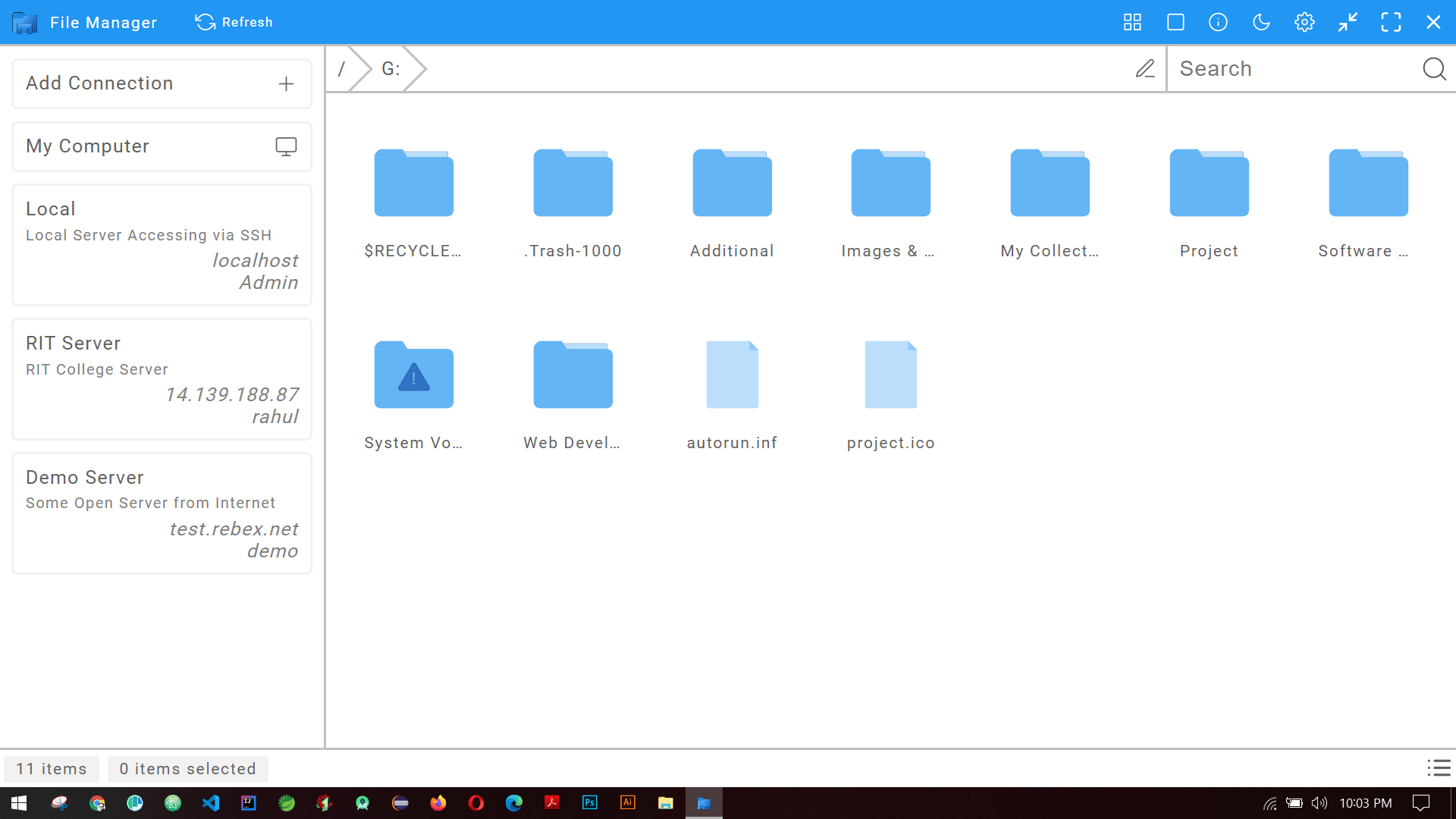Open the root breadcrumb slash
This screenshot has width=1456, height=819.
click(x=344, y=68)
